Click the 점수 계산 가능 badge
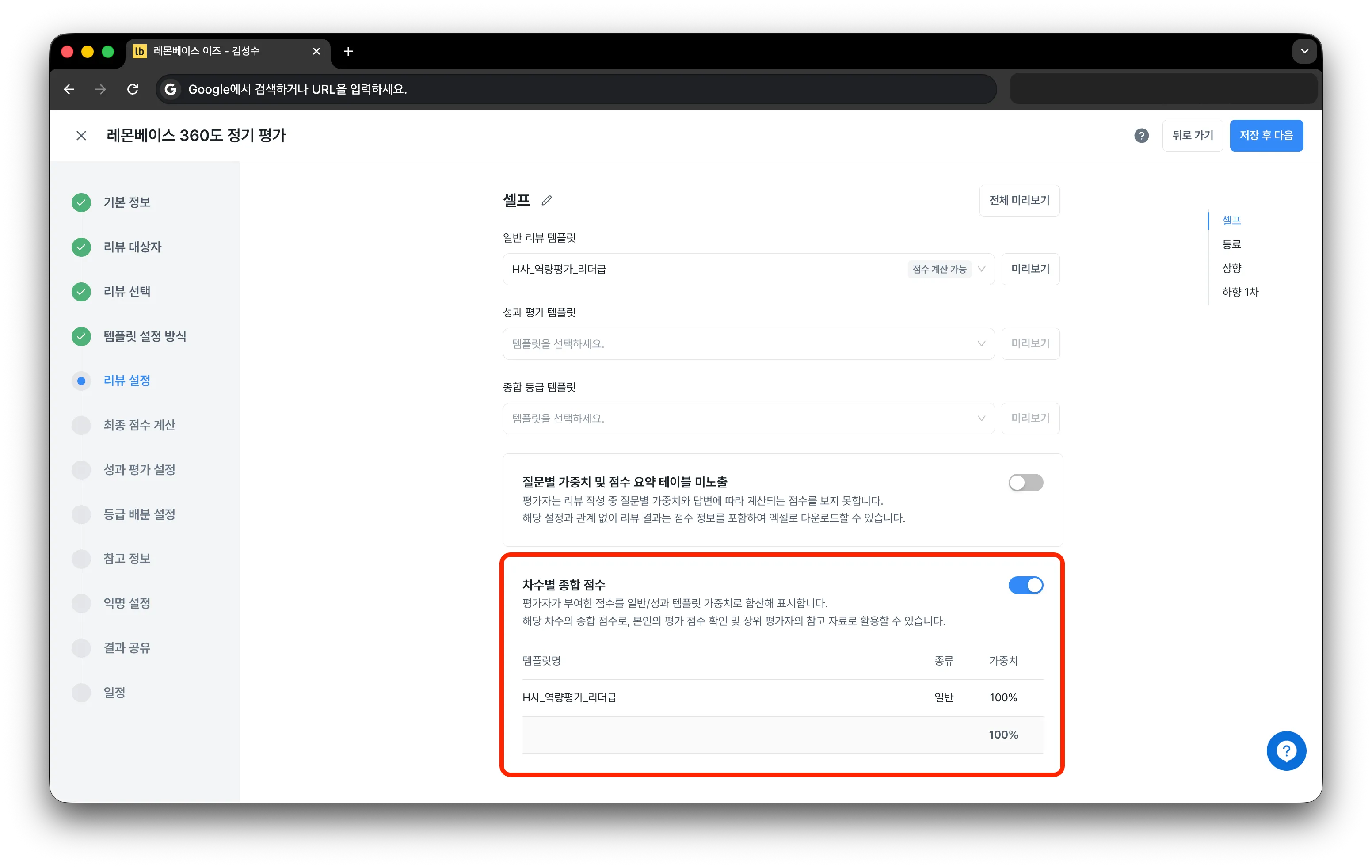 (x=939, y=270)
